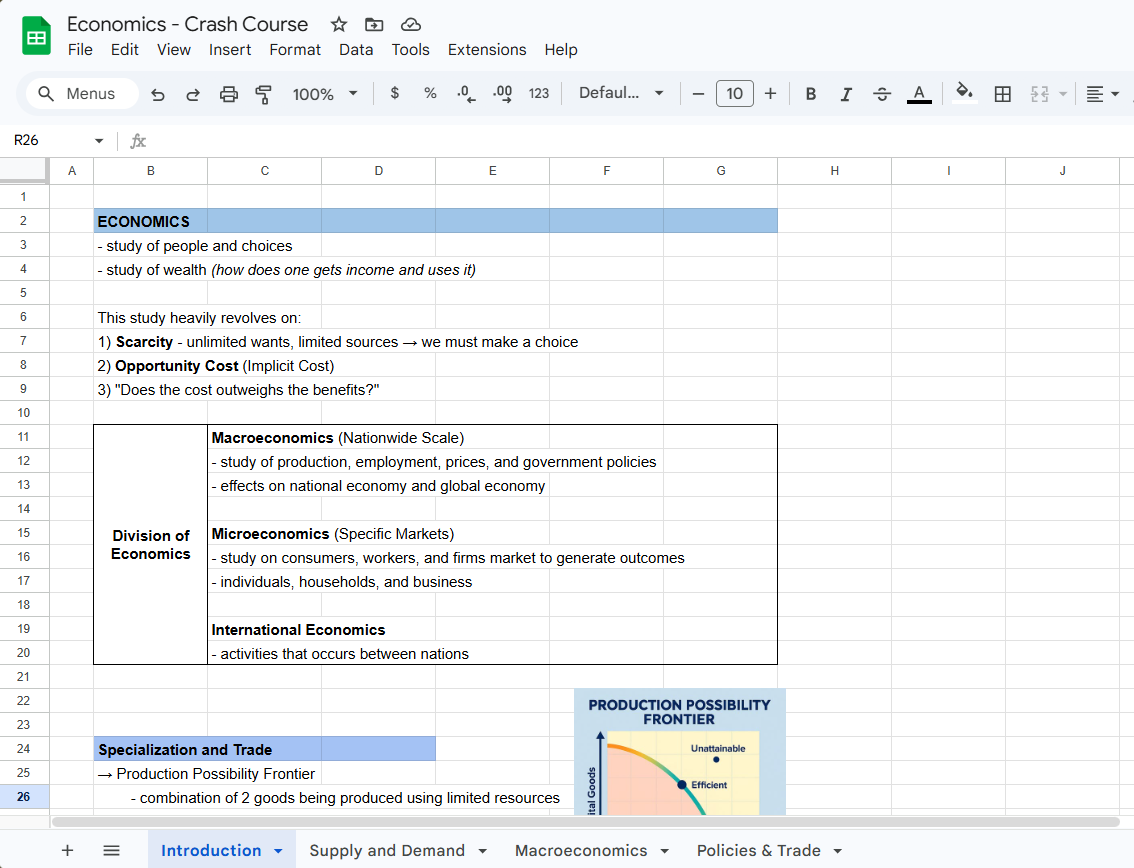Open the Borders tool
This screenshot has height=868, width=1134.
click(1002, 94)
